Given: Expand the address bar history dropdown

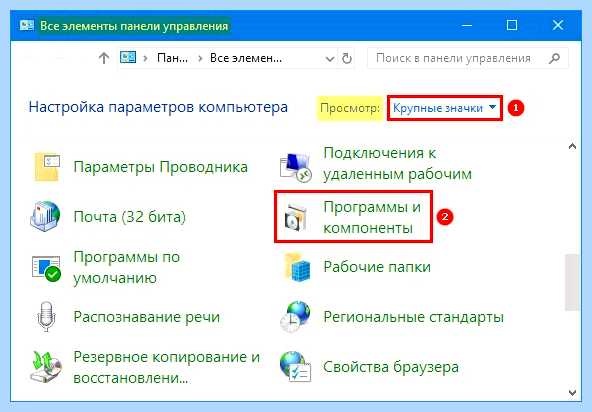Looking at the screenshot, I should pos(330,59).
